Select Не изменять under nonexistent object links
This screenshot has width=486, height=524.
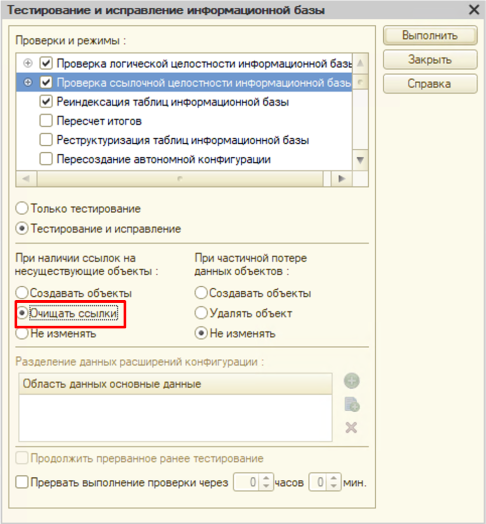pos(22,334)
